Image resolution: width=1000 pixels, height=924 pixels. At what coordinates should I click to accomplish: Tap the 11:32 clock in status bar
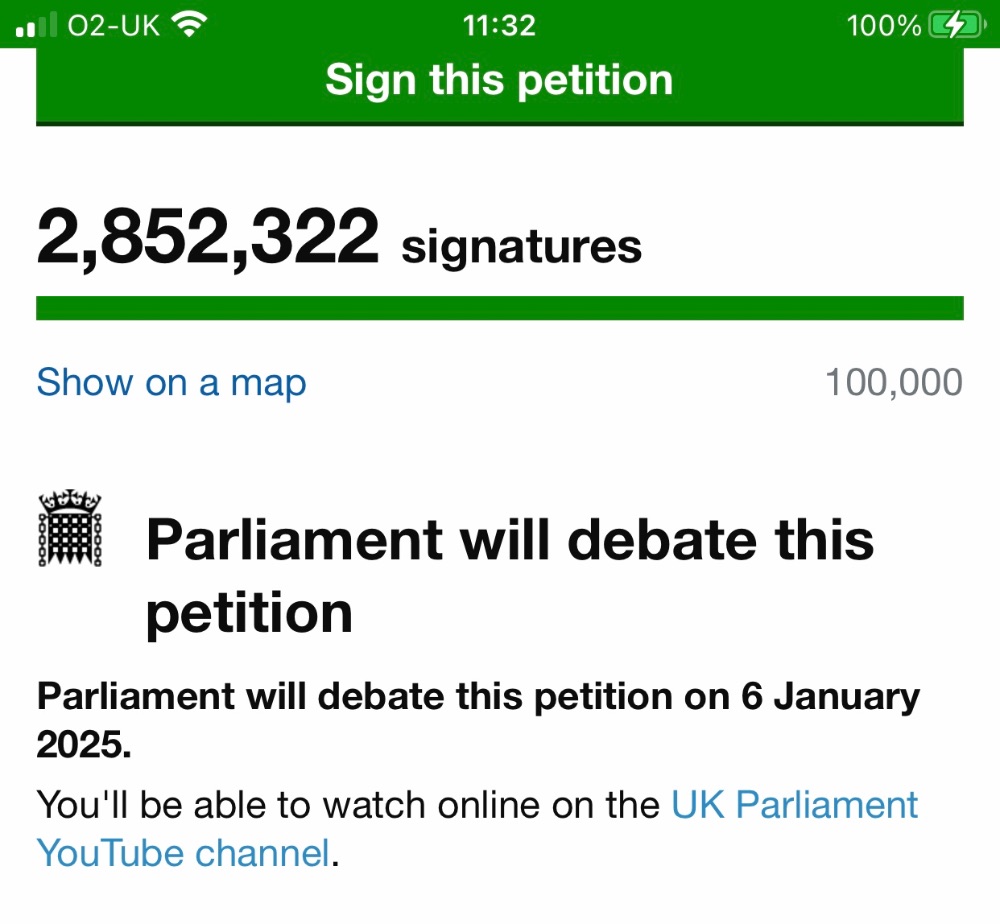pos(499,26)
